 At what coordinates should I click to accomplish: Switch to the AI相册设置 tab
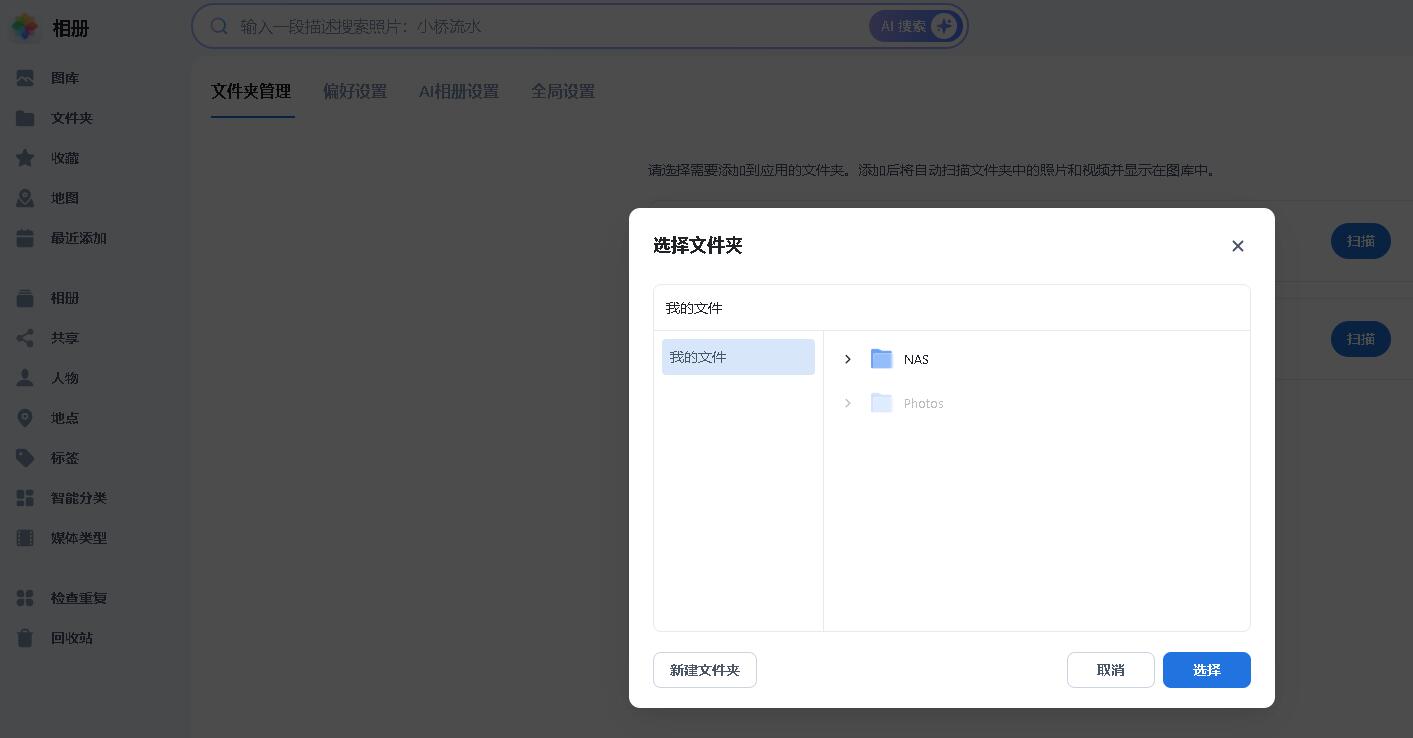459,91
